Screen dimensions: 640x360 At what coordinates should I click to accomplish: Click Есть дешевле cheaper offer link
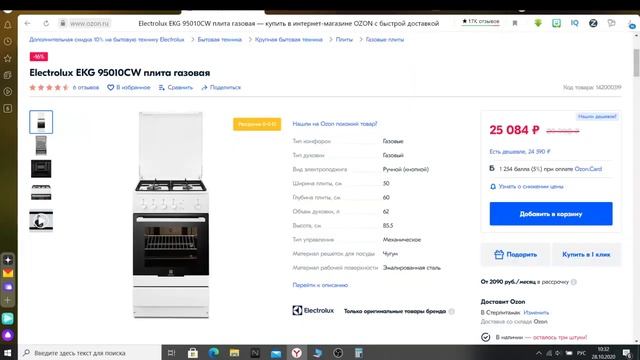coord(520,151)
